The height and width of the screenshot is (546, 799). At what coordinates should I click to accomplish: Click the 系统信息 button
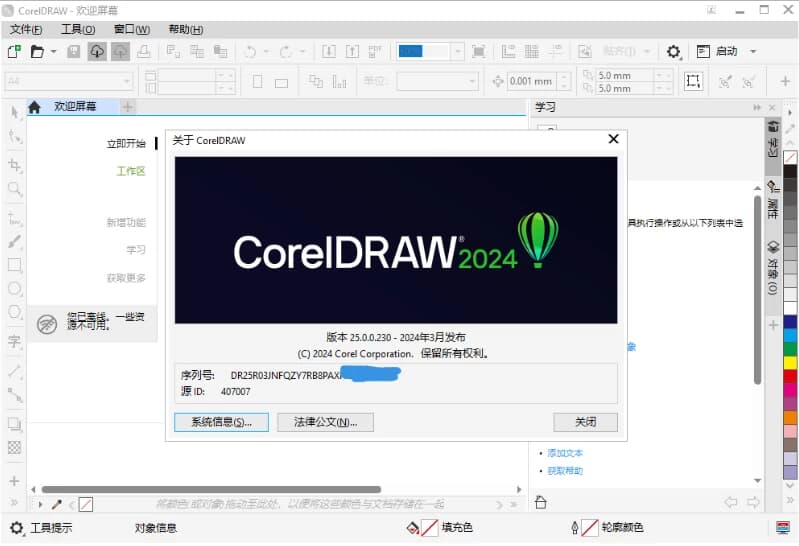221,423
